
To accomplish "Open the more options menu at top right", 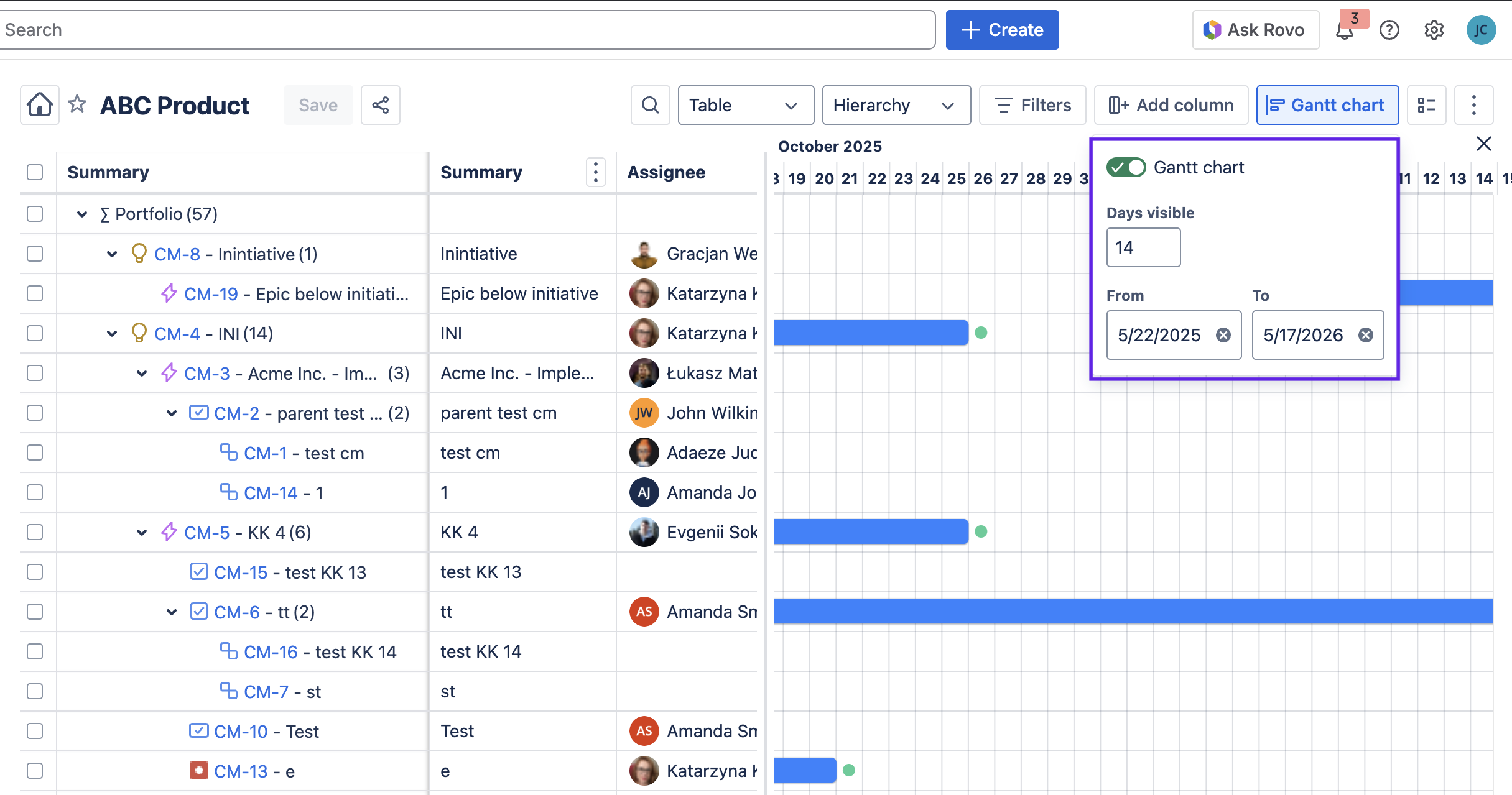I will [1473, 104].
